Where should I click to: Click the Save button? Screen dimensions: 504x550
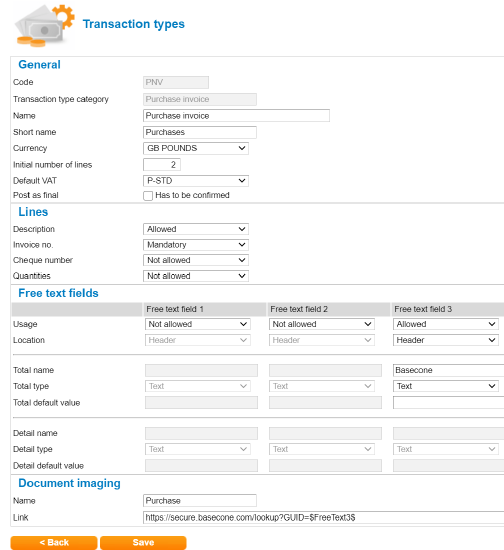143,543
